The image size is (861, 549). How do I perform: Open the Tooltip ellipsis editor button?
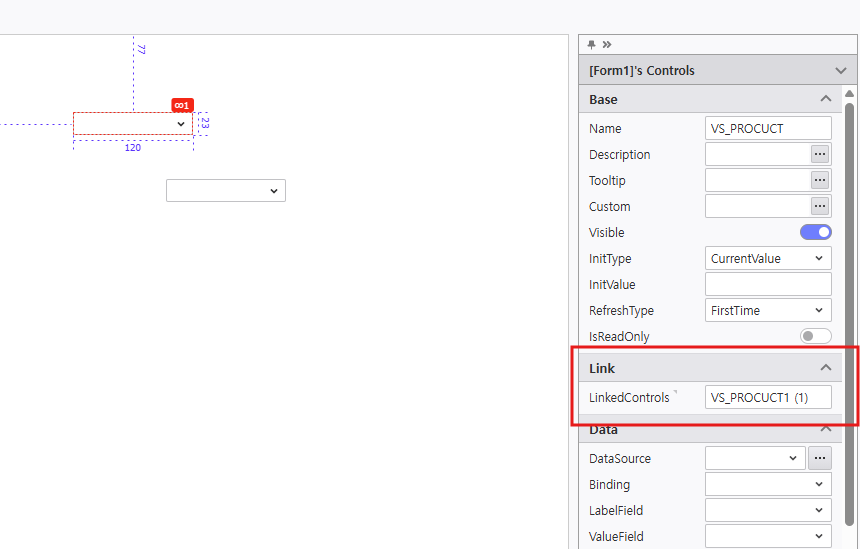point(820,180)
